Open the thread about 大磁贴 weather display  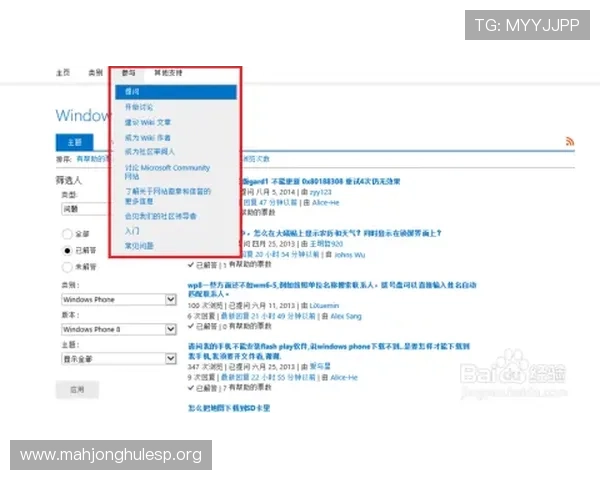pos(341,233)
